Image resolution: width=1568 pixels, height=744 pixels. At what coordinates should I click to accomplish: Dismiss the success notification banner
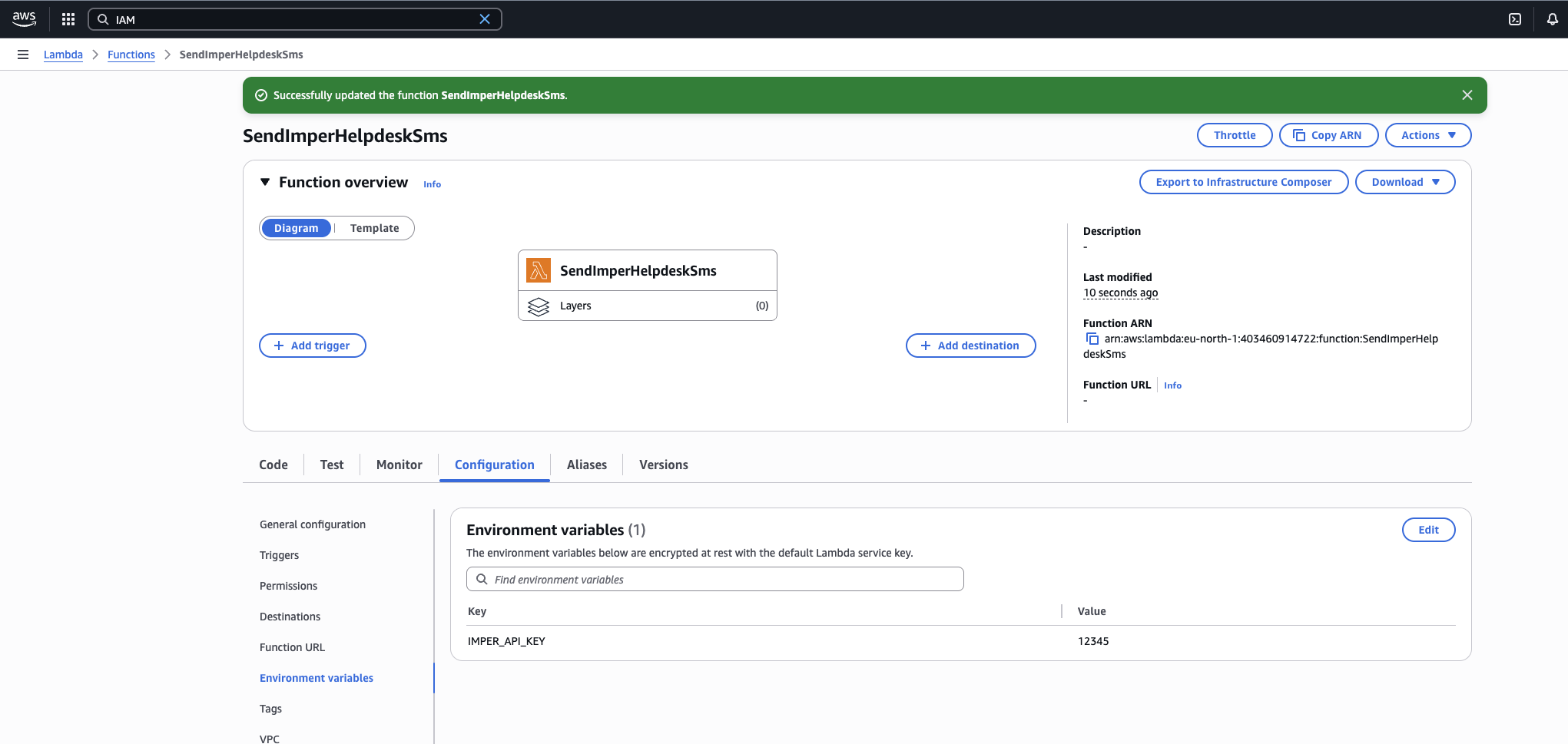point(1467,95)
